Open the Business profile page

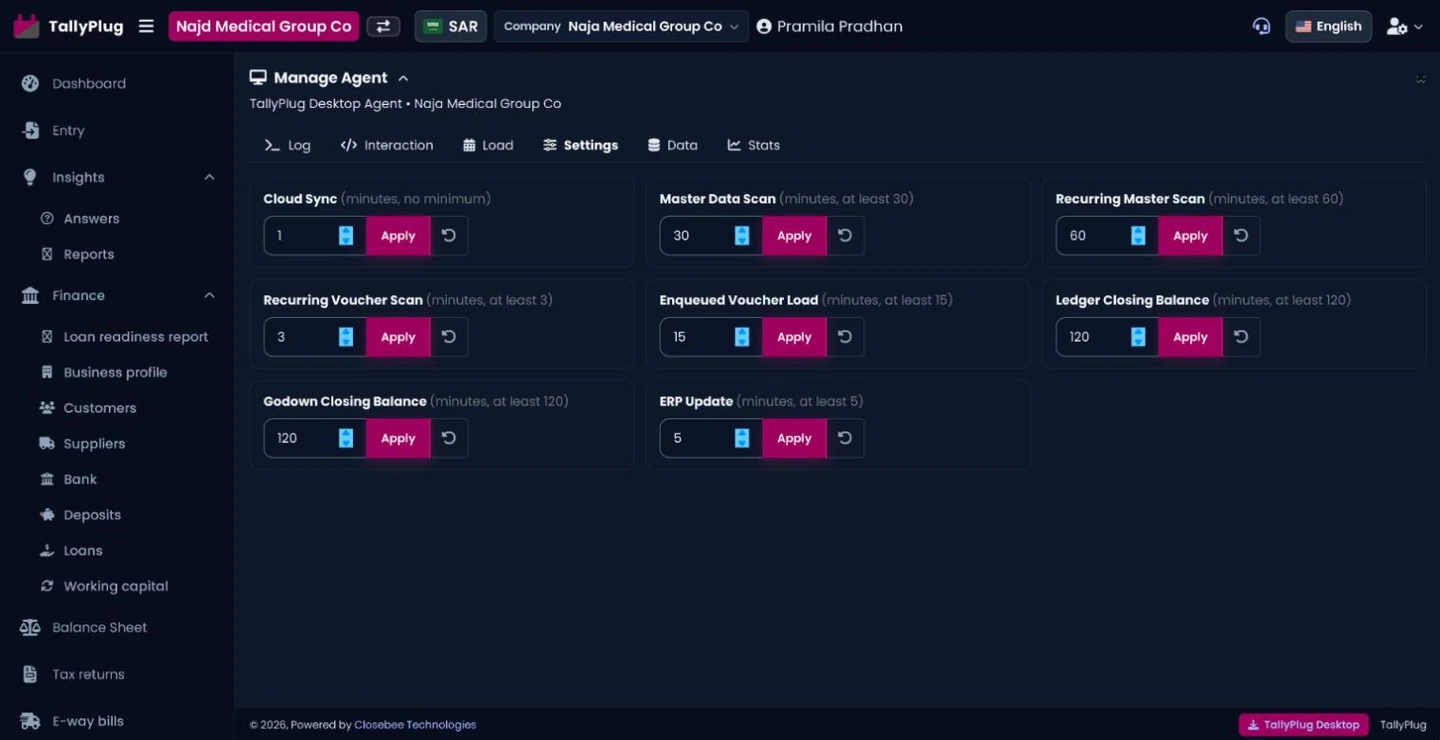pos(115,372)
